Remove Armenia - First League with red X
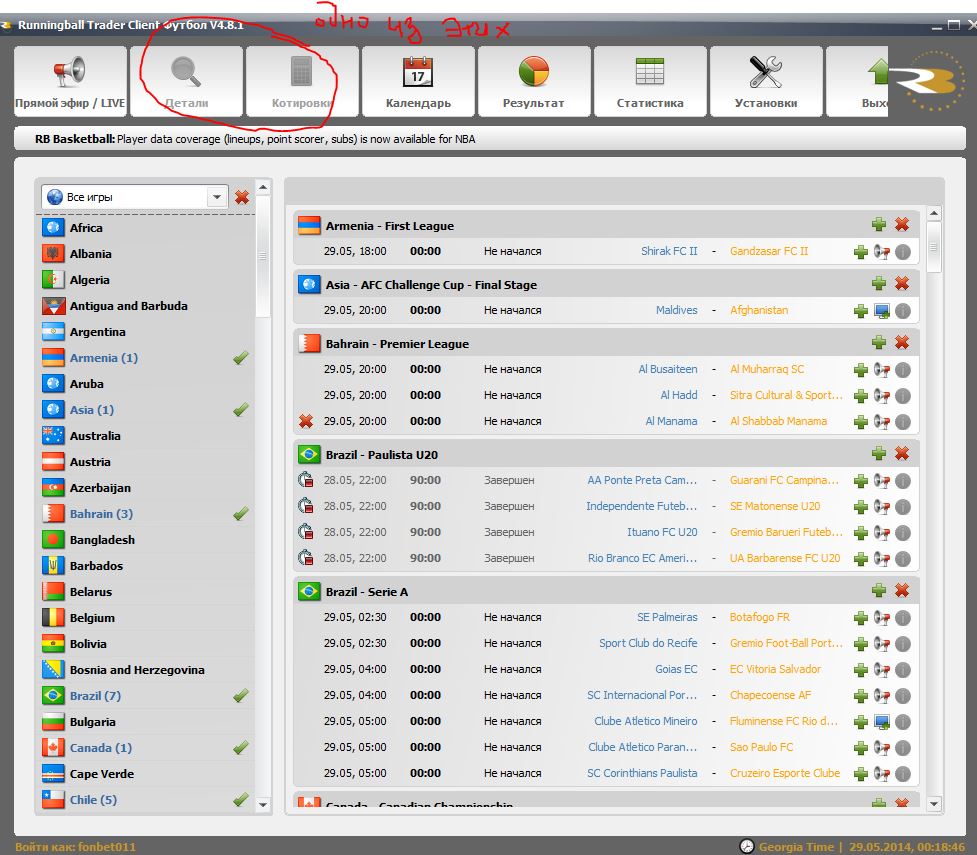The image size is (977, 855). pyautogui.click(x=902, y=225)
